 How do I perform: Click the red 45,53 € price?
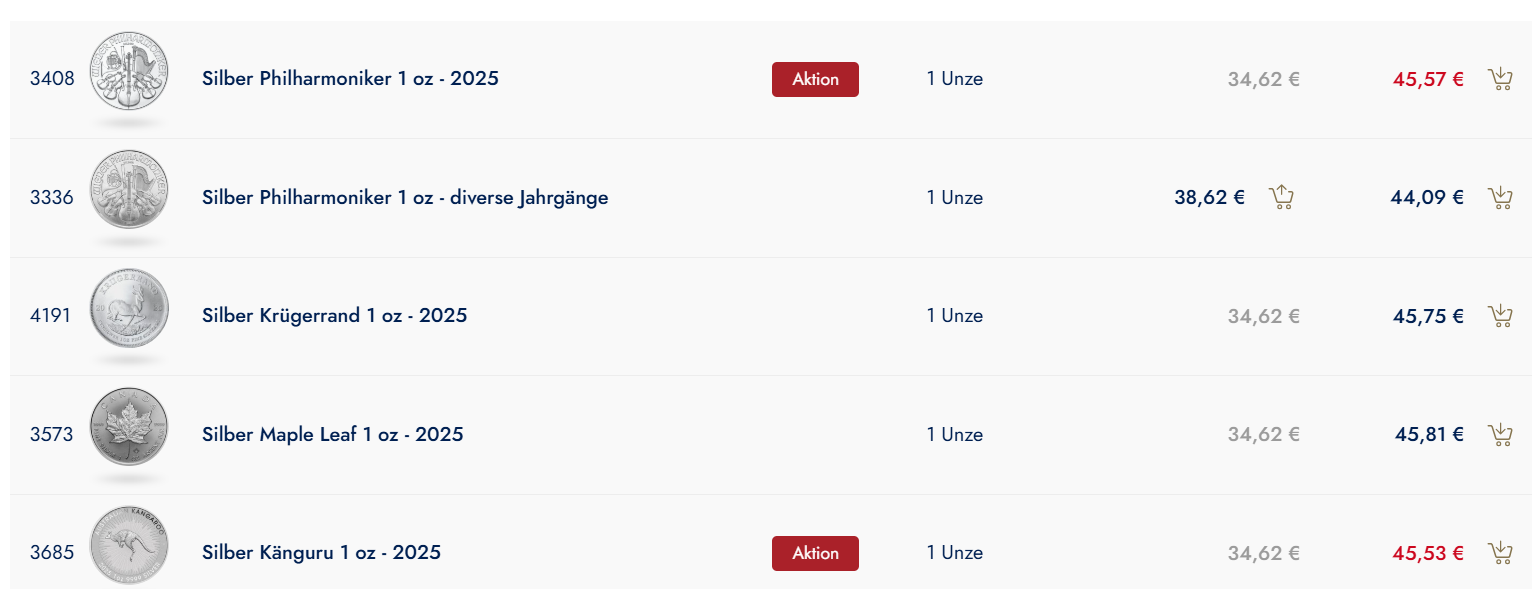point(1427,553)
